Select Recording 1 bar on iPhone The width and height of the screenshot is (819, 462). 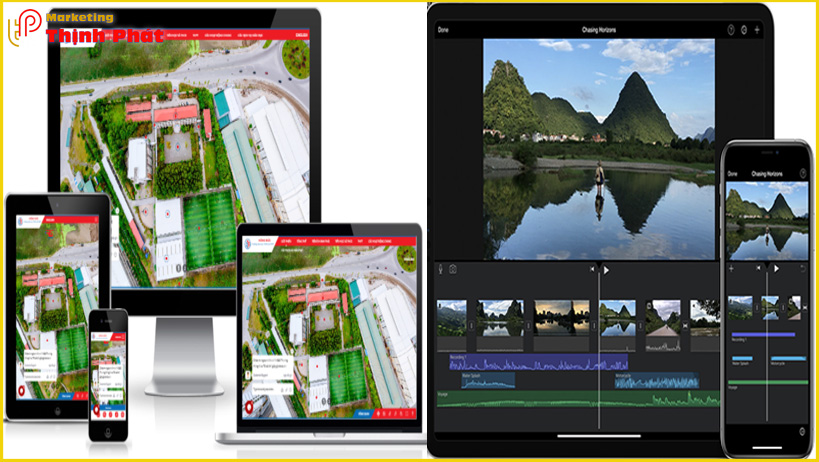coord(763,335)
